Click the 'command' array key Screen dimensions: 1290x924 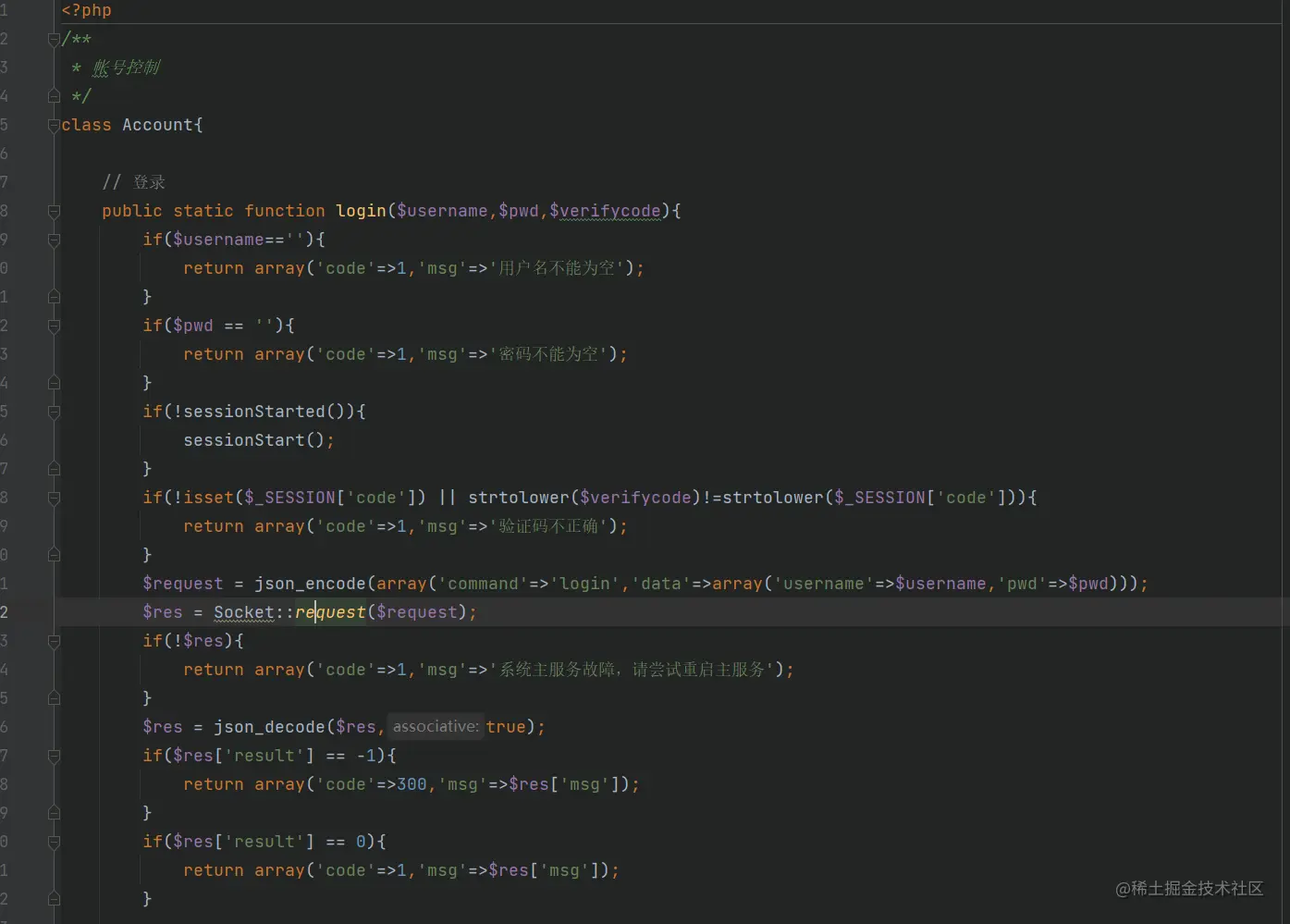[484, 584]
